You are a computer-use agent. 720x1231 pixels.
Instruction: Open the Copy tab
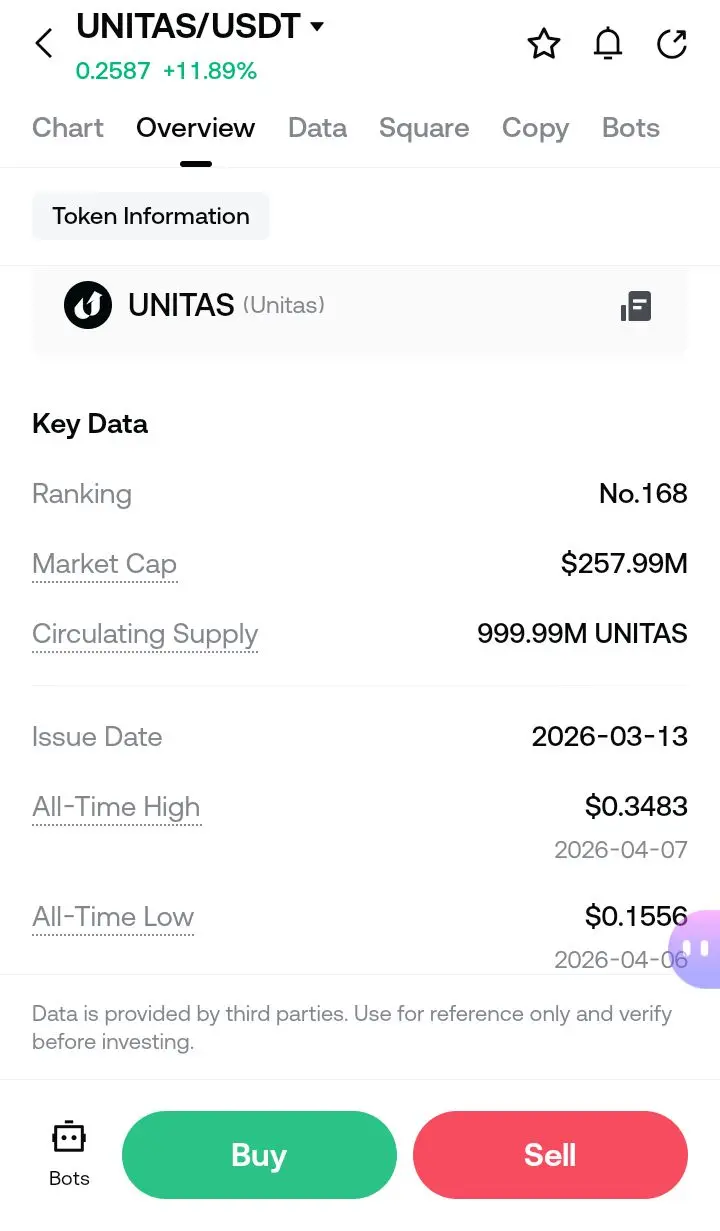(x=535, y=128)
